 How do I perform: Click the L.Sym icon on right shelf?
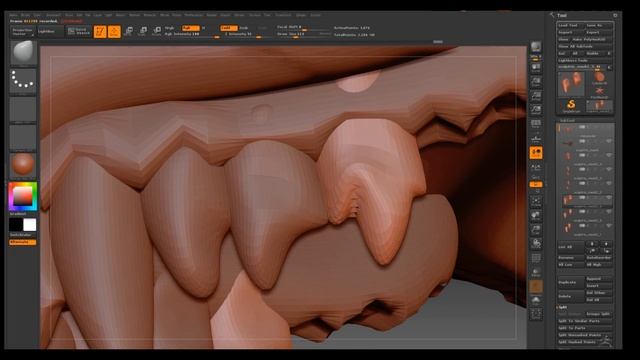[536, 167]
